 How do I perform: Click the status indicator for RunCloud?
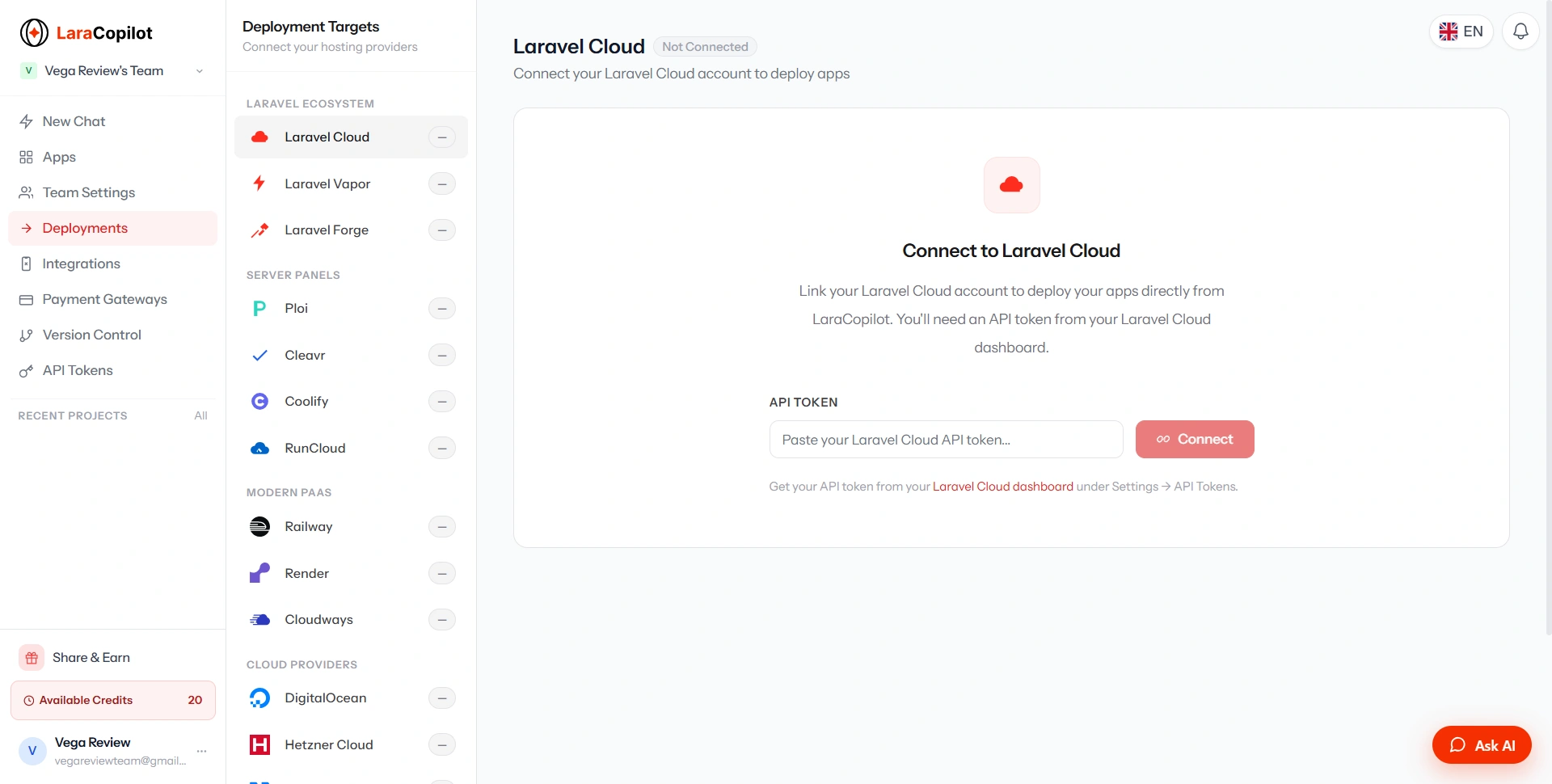442,449
